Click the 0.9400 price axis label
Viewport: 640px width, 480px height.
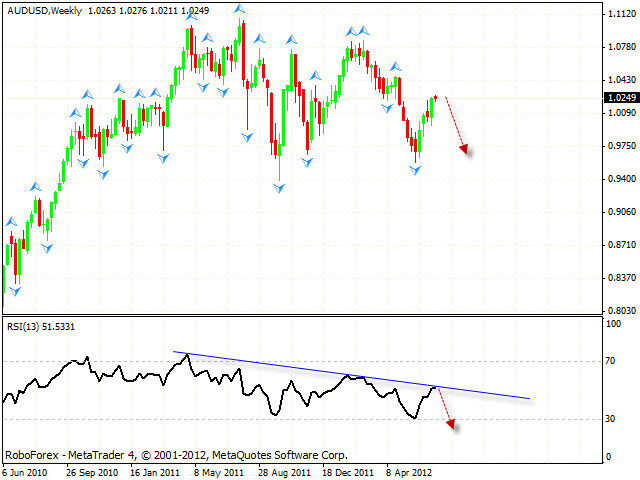click(620, 179)
